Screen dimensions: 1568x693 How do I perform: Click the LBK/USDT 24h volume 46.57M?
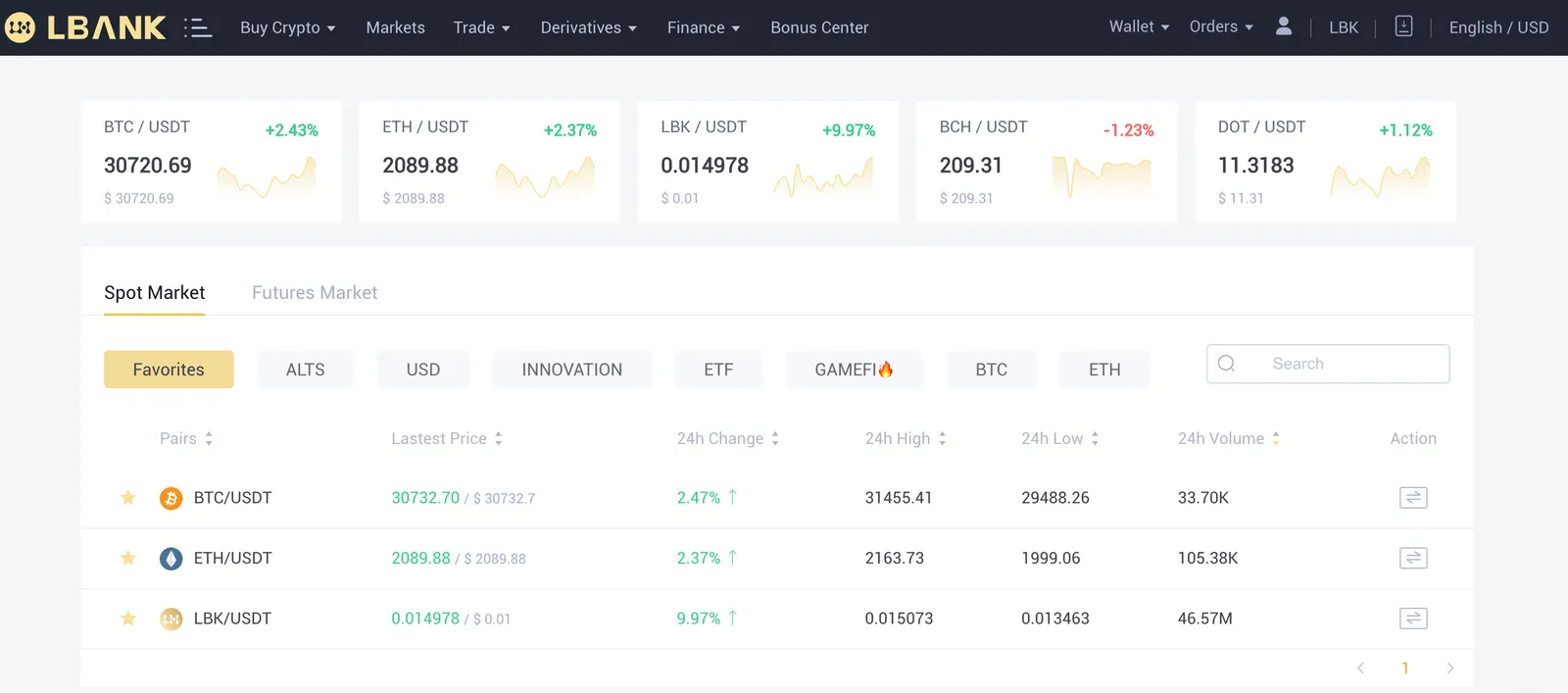coord(1205,619)
